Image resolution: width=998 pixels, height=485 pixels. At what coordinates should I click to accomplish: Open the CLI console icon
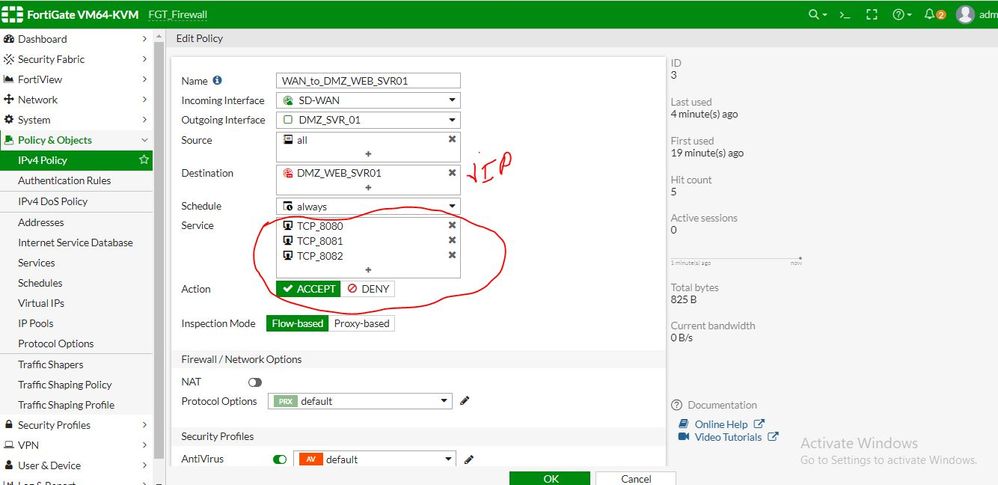tap(845, 15)
